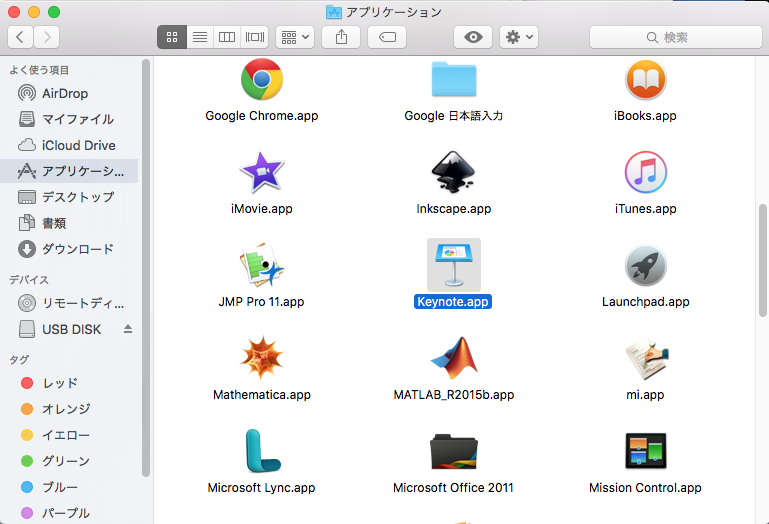
Task: Click the Quick Look eye button
Action: tap(473, 37)
